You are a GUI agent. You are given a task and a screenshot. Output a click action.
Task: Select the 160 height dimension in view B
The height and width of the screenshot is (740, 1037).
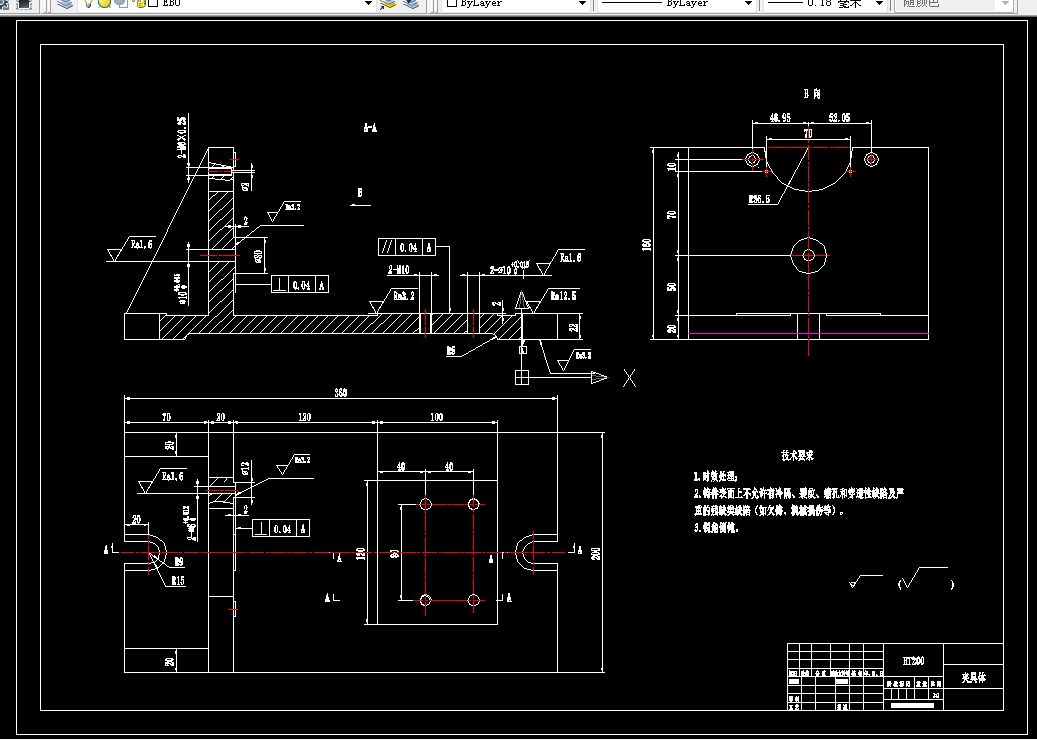tap(646, 244)
